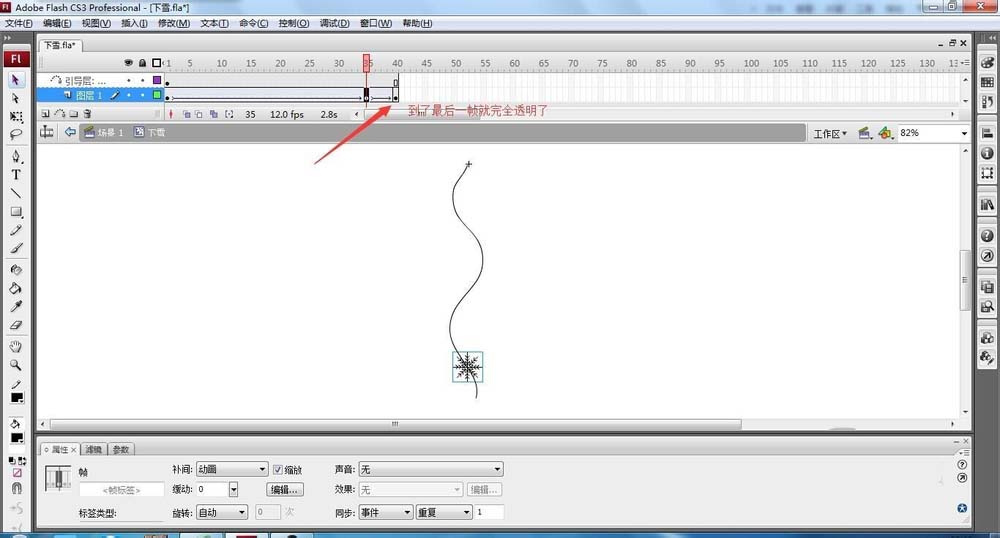Open the 补间 tween type dropdown
Viewport: 1000px width, 538px height.
pos(232,469)
